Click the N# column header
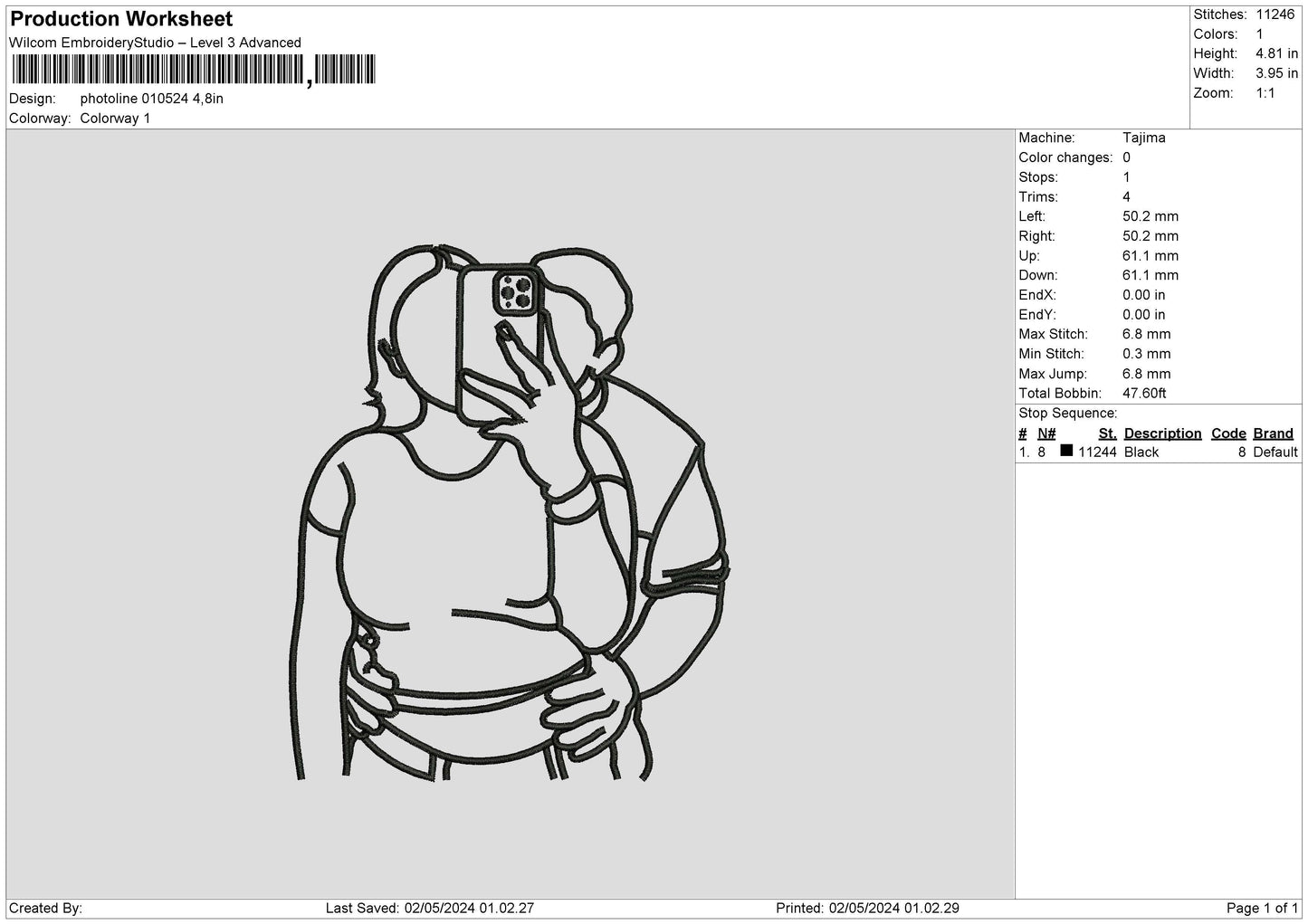The width and height of the screenshot is (1308, 924). (1046, 433)
